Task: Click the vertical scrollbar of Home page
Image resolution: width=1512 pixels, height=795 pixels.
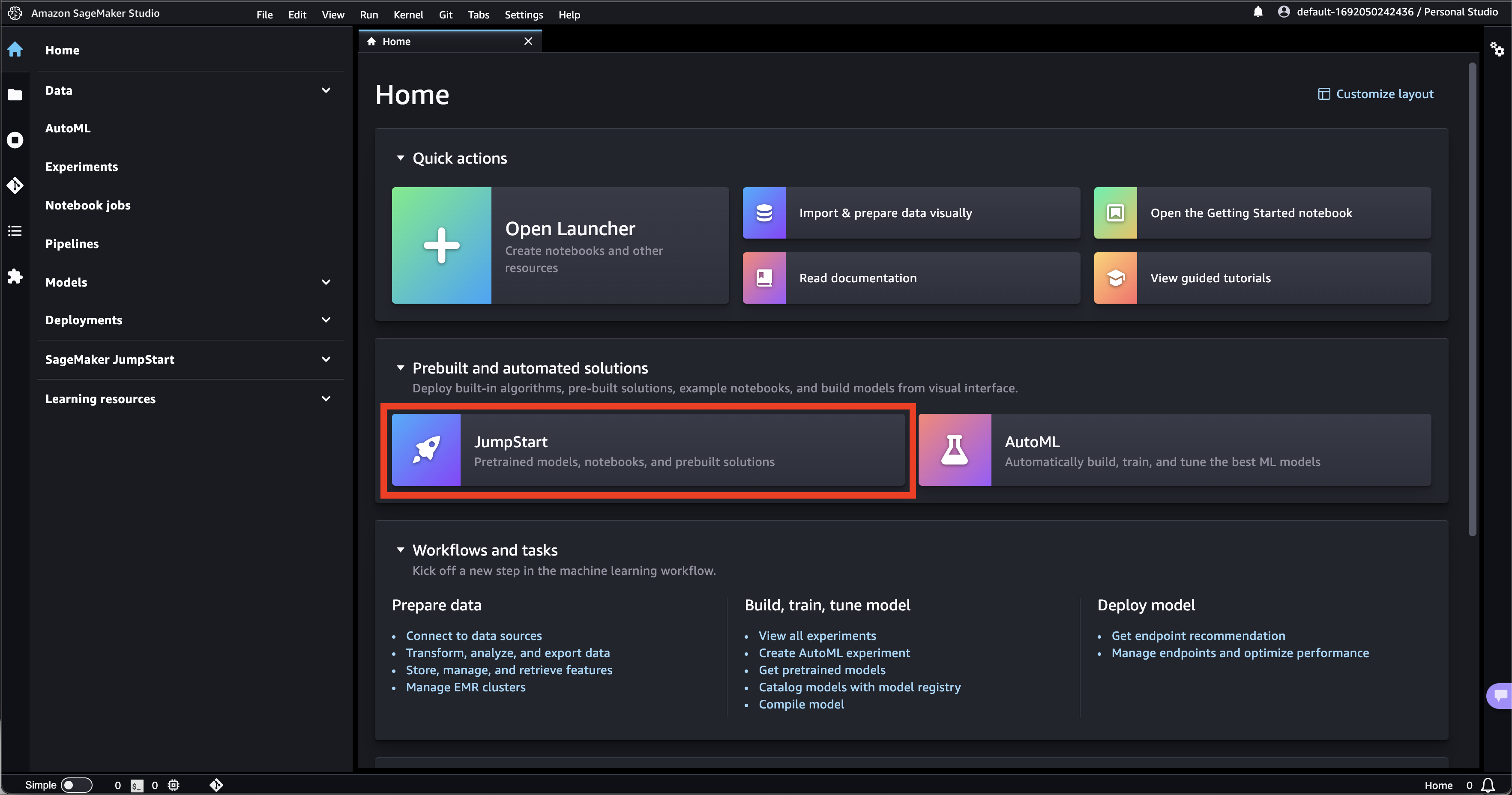Action: coord(1472,299)
